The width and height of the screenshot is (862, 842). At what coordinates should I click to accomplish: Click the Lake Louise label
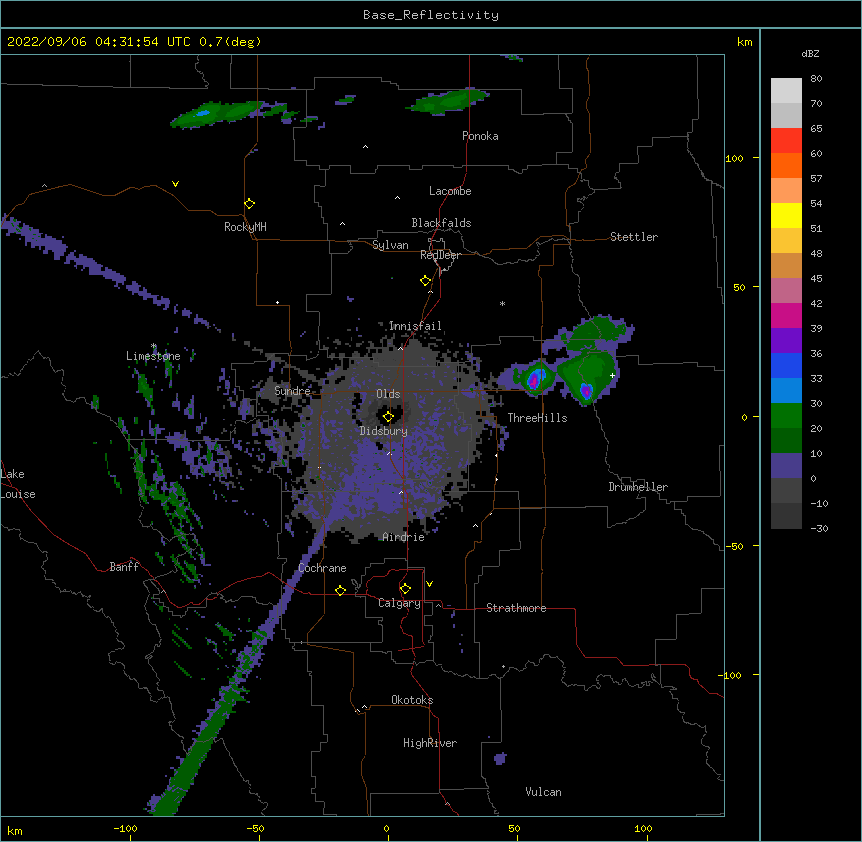click(18, 484)
